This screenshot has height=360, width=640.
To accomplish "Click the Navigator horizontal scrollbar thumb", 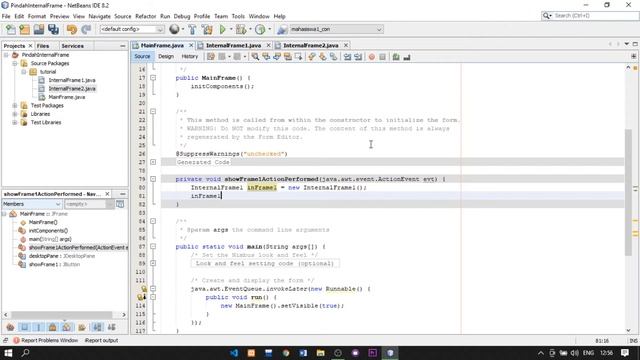I will click(62, 315).
